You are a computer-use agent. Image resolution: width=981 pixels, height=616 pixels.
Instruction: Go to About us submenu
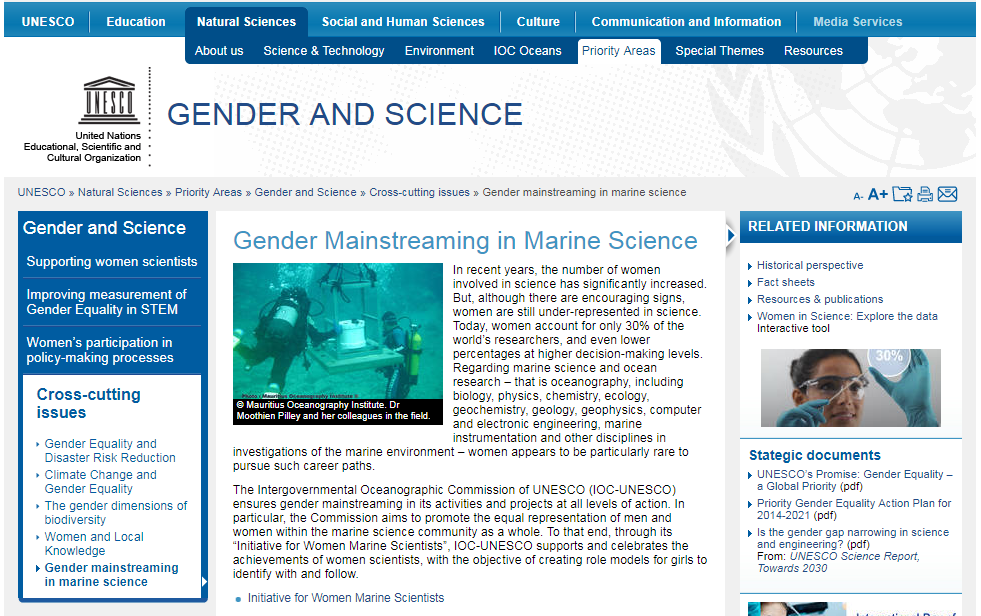219,51
